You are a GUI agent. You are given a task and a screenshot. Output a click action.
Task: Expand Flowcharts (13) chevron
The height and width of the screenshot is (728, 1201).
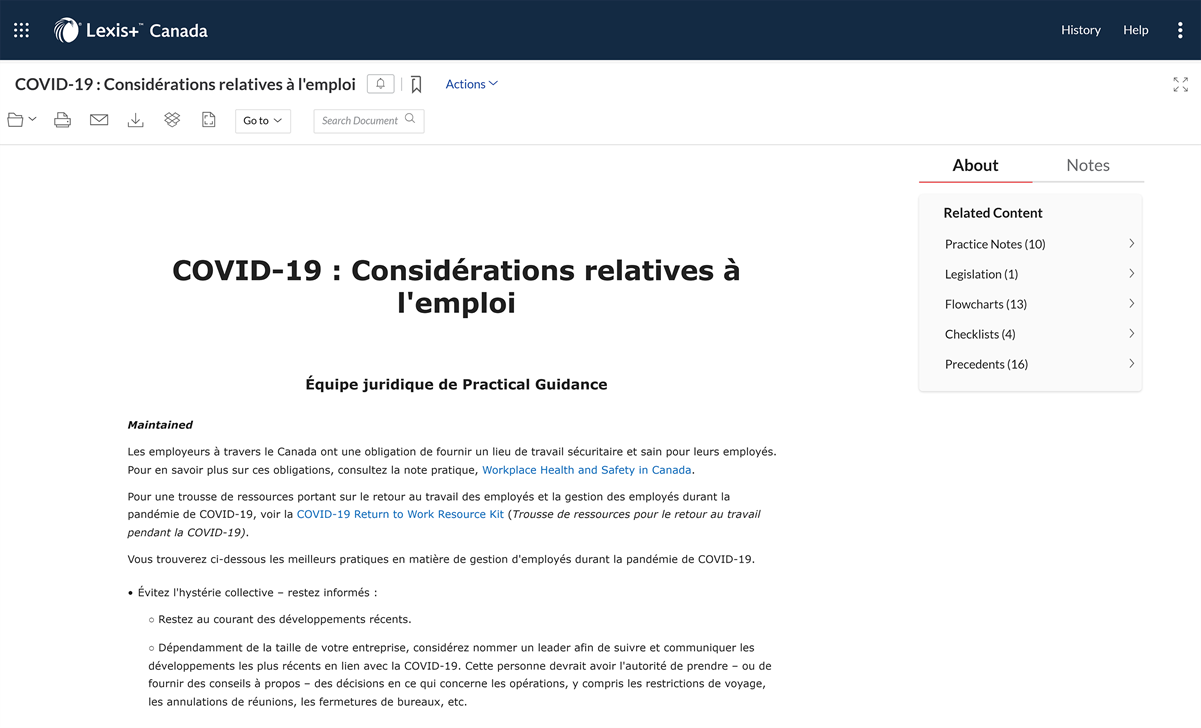1131,304
